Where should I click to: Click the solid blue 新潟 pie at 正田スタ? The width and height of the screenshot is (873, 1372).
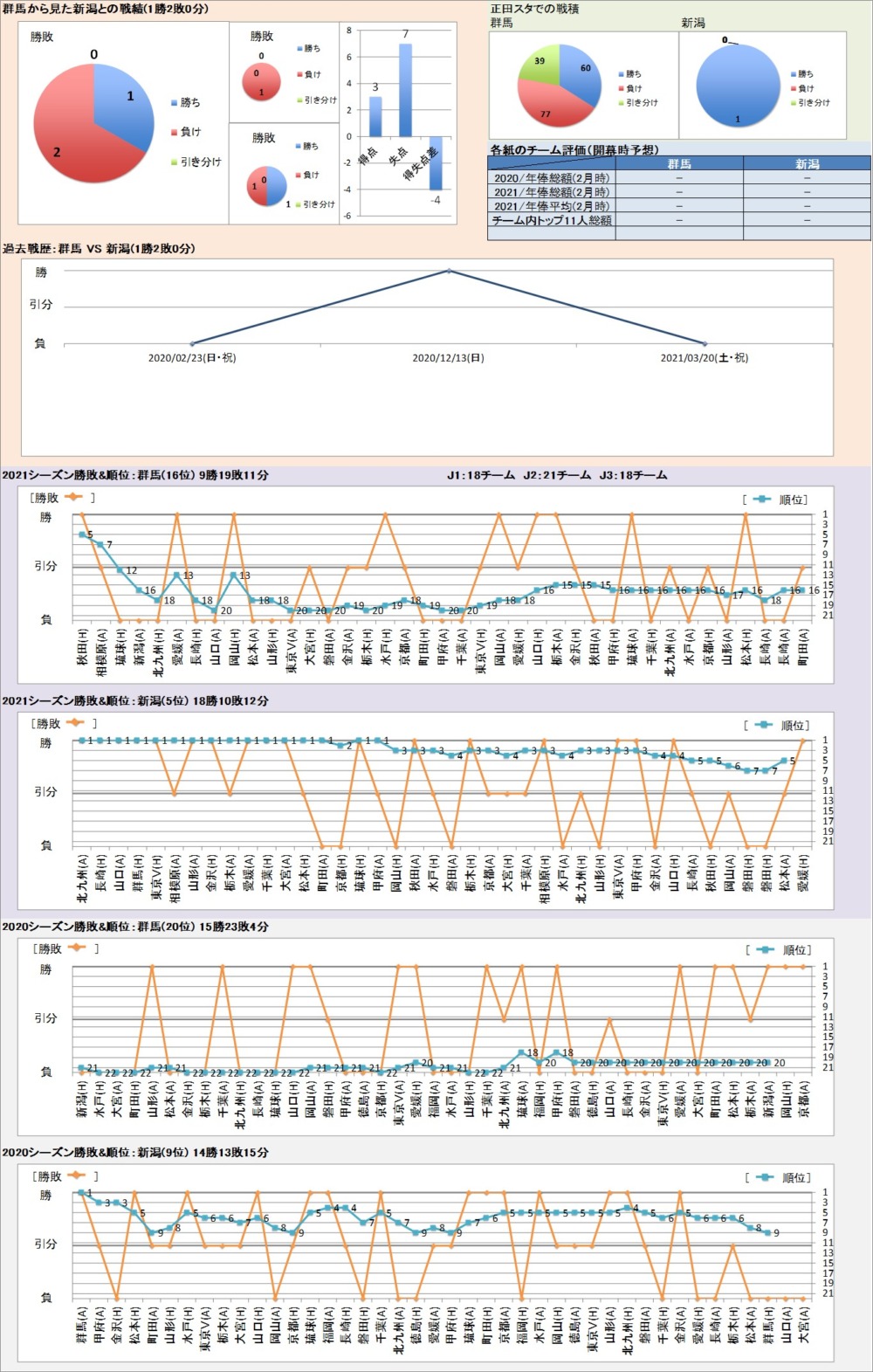coord(738,86)
